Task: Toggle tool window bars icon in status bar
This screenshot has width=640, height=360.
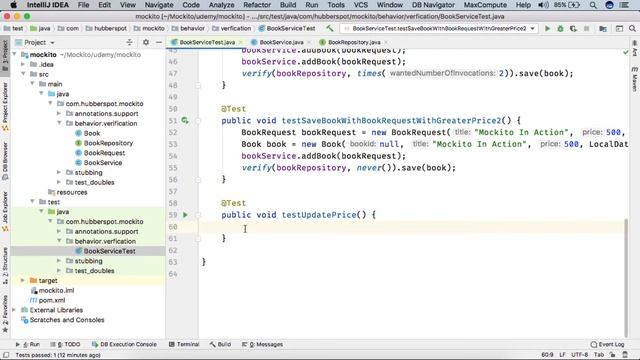Action: [x=6, y=355]
